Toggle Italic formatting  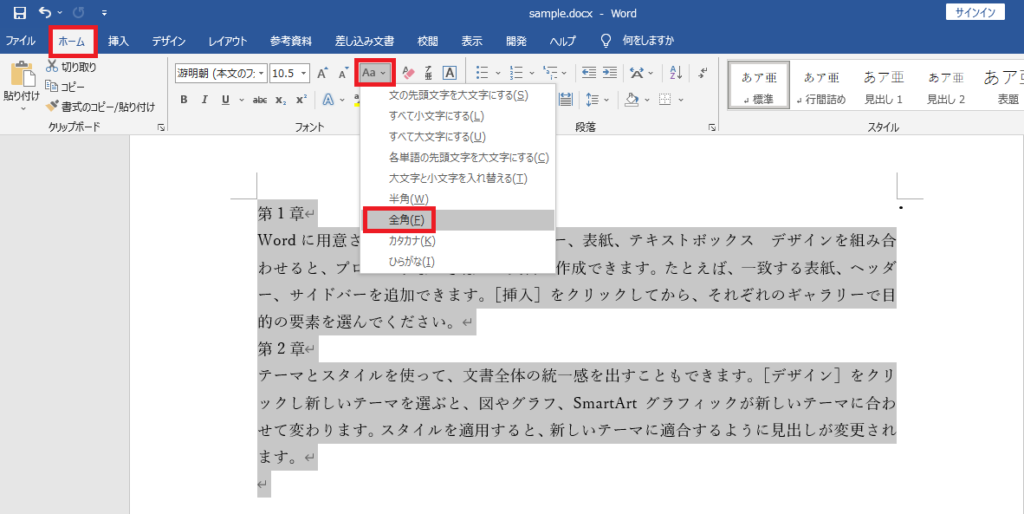point(204,100)
